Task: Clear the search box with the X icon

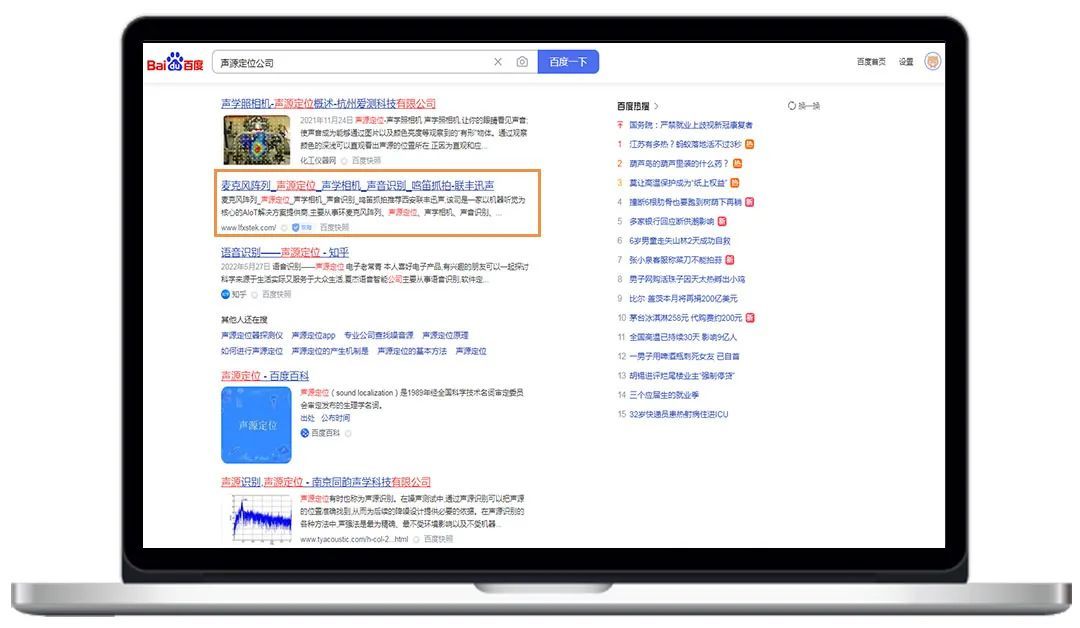Action: click(498, 62)
